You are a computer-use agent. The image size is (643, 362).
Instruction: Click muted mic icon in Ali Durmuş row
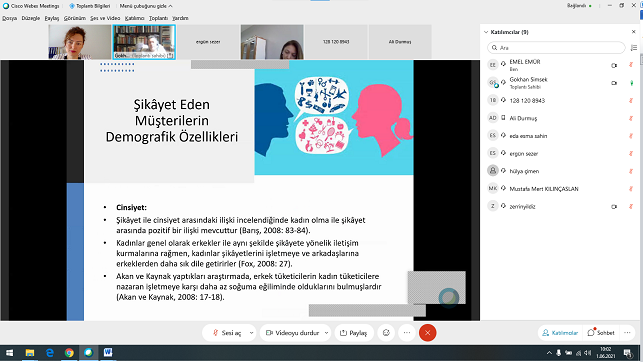[631, 118]
